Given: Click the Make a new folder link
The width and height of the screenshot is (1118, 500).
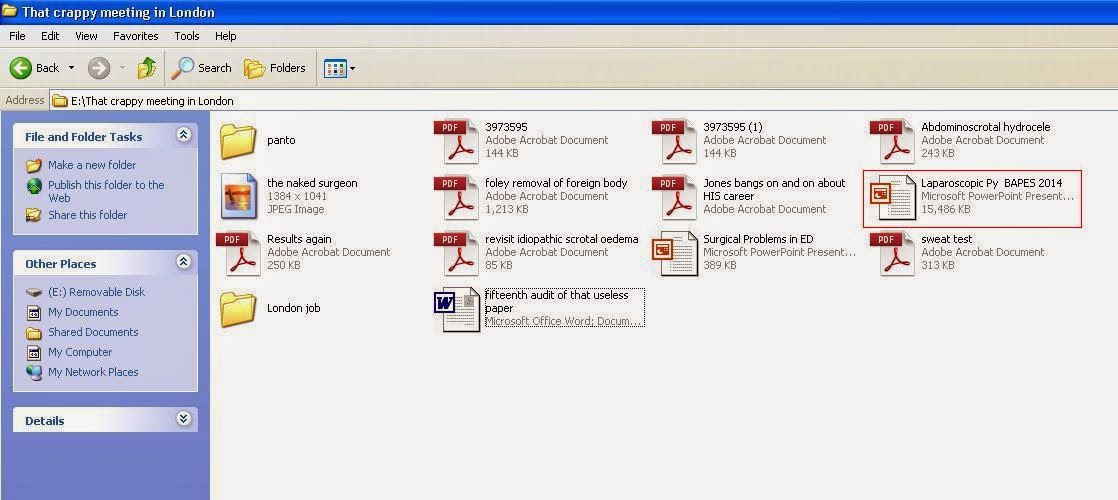Looking at the screenshot, I should point(92,165).
